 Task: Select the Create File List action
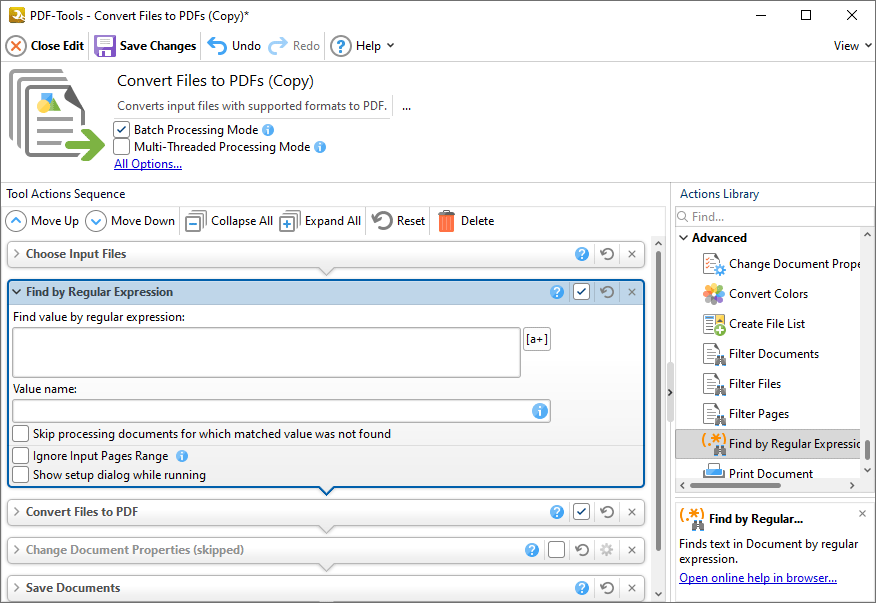[754, 324]
